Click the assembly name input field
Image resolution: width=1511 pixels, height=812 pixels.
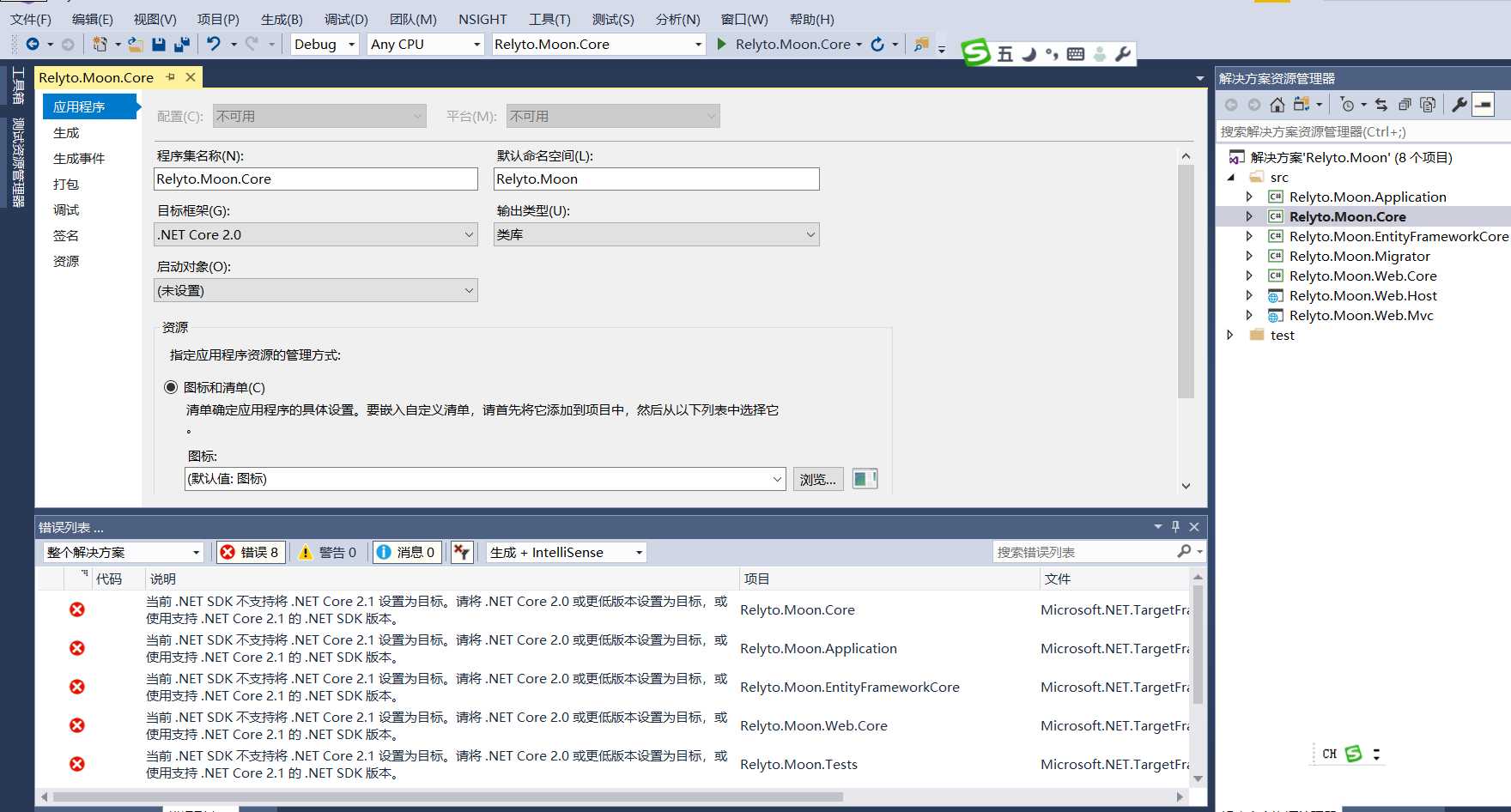316,179
